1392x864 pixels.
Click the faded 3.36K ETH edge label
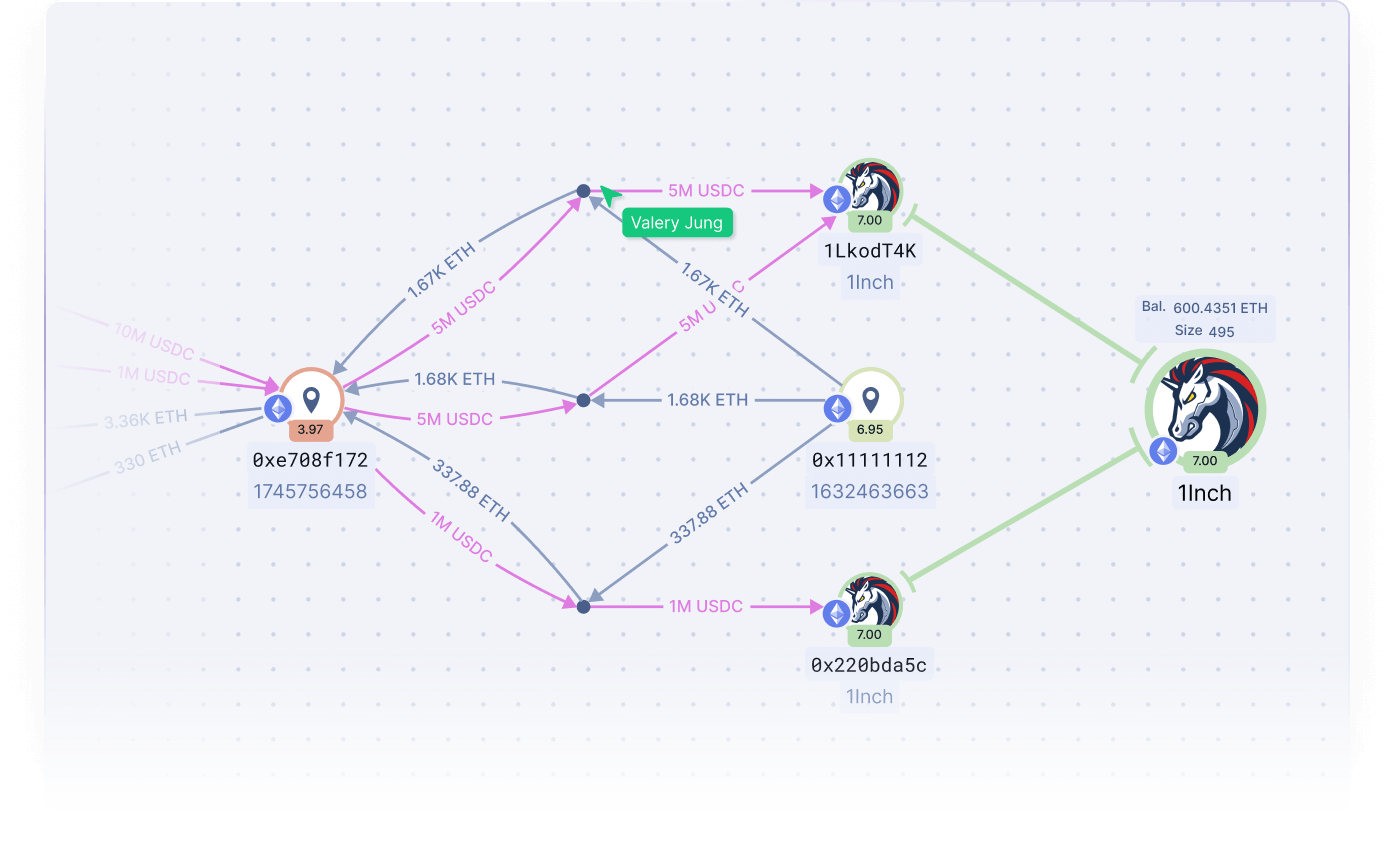click(146, 419)
